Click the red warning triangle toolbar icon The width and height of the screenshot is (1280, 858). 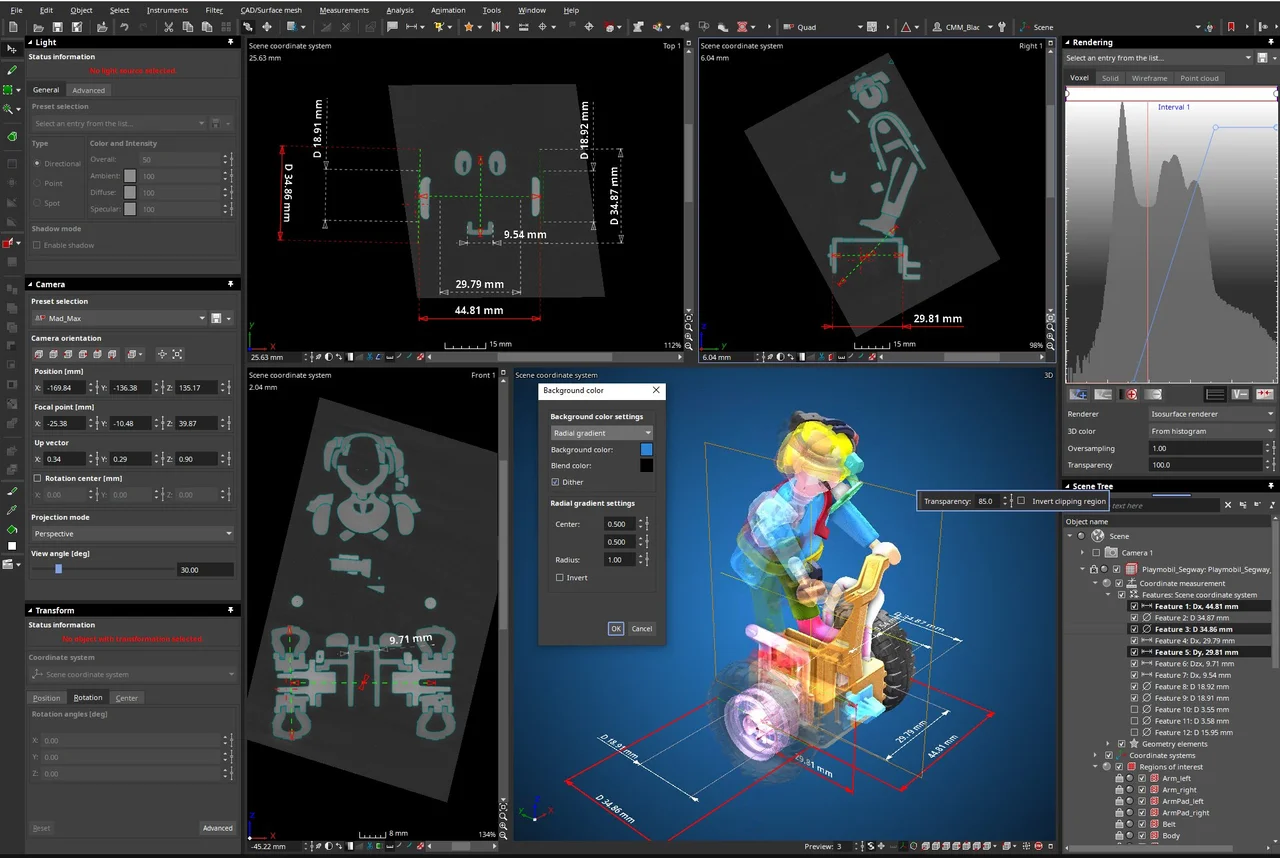(x=906, y=27)
